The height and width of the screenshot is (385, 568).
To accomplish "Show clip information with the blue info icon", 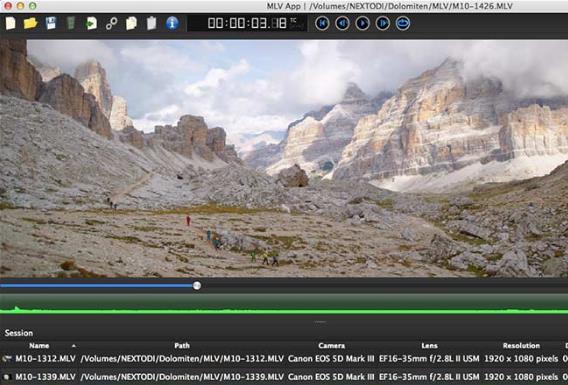I will pyautogui.click(x=172, y=24).
